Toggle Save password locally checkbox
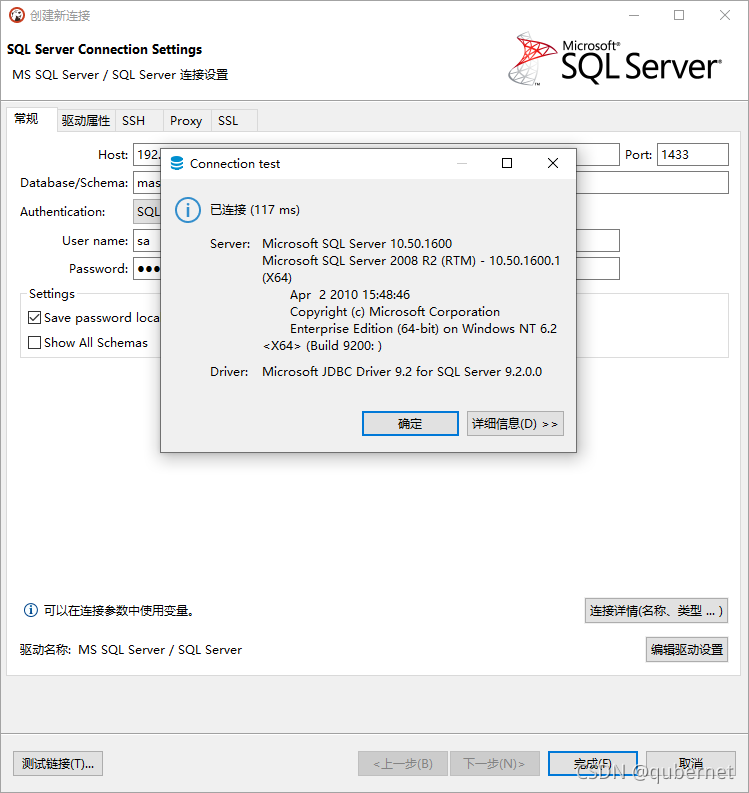The height and width of the screenshot is (793, 749). click(x=34, y=318)
